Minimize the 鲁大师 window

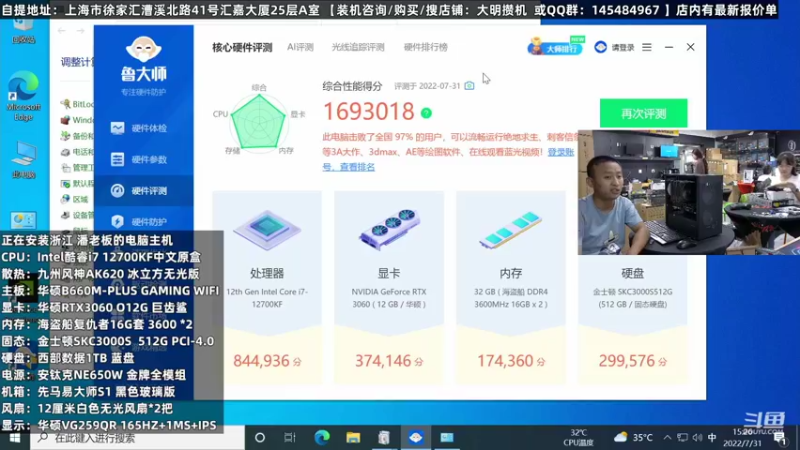(x=669, y=47)
